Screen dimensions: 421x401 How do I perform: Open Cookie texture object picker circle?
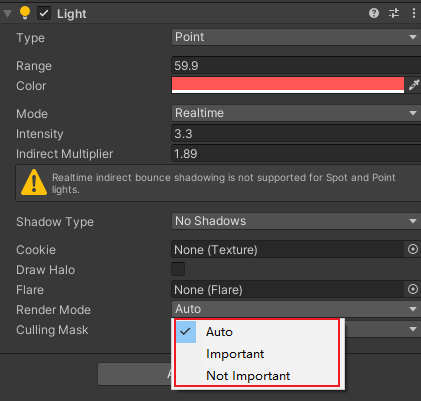[413, 249]
